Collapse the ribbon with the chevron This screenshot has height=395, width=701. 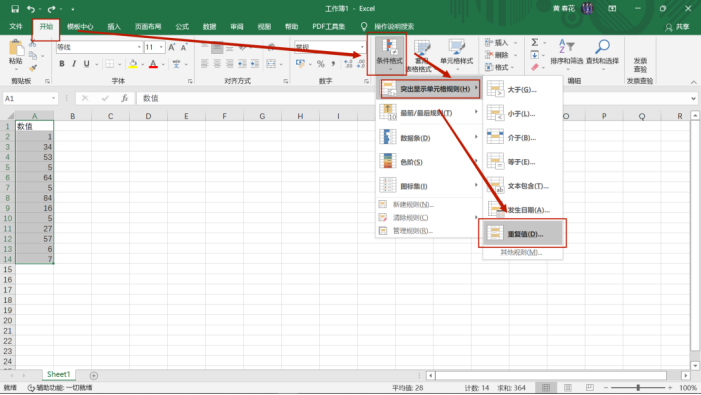(x=693, y=82)
